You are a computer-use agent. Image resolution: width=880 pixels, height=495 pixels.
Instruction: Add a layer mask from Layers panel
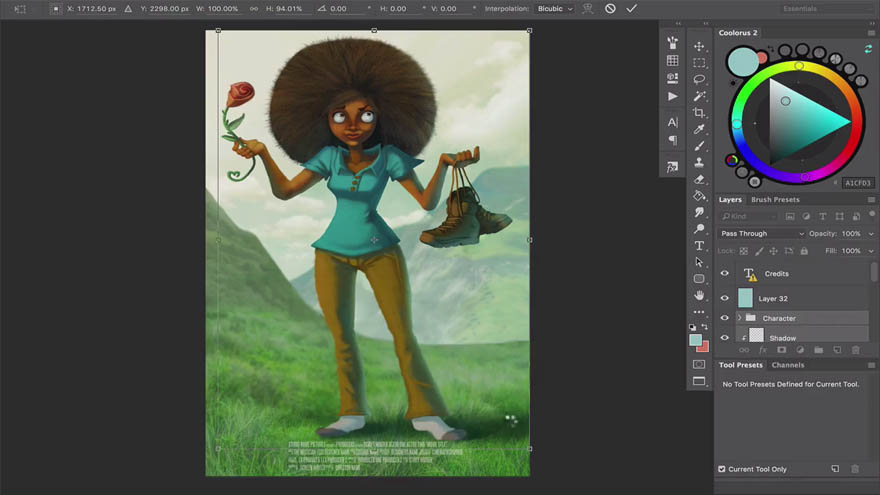pyautogui.click(x=781, y=350)
